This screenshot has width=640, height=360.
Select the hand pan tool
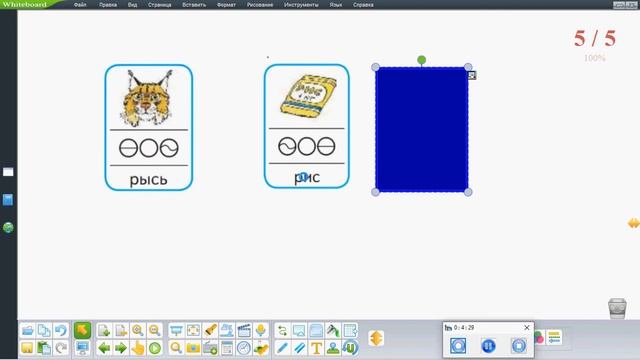click(x=138, y=348)
